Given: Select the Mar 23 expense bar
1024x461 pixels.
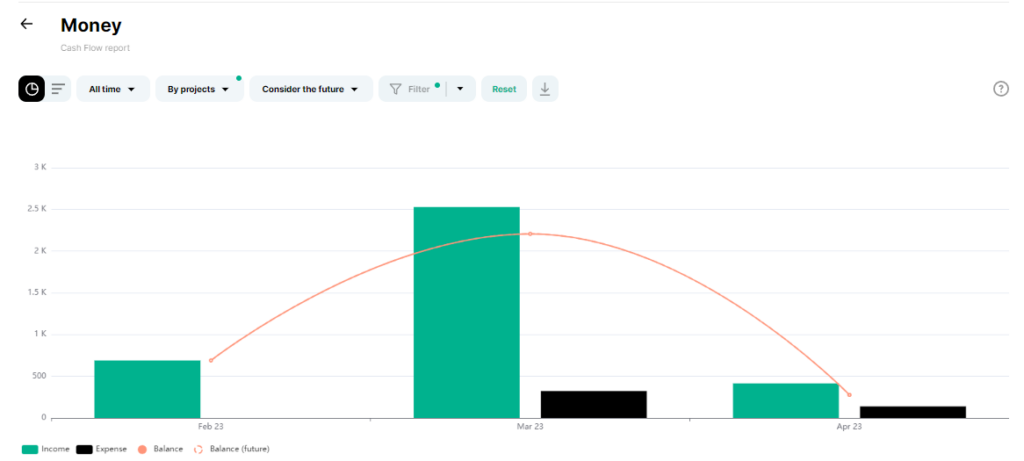Looking at the screenshot, I should coord(594,404).
